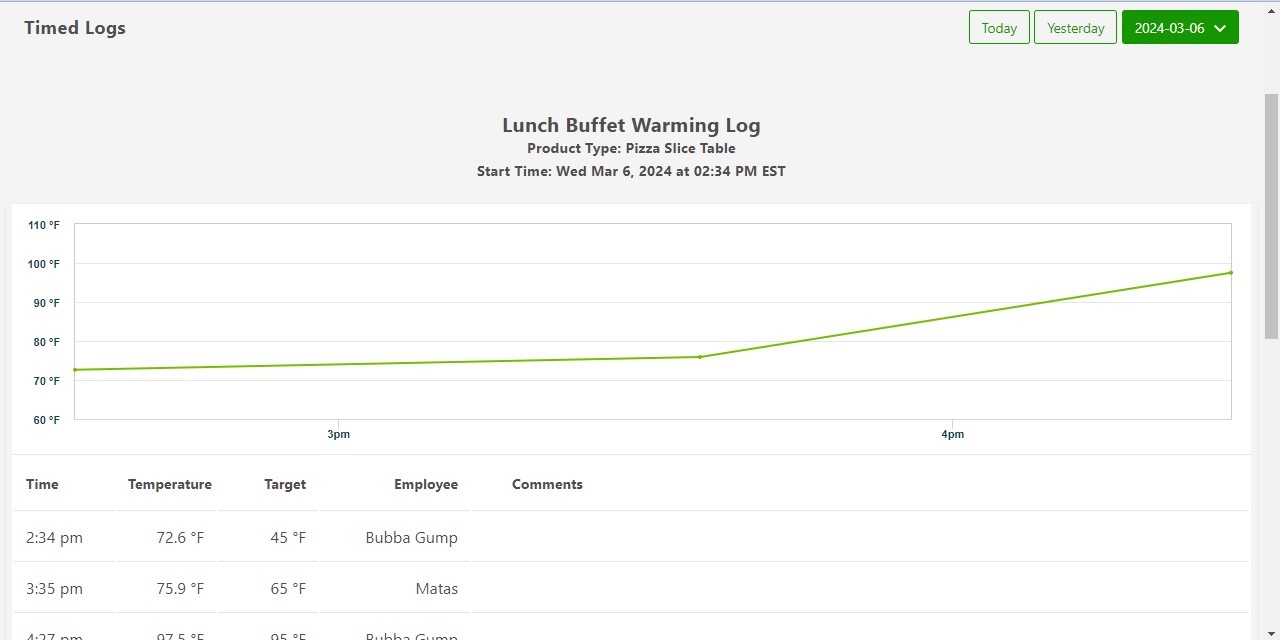
Task: Click the 4pm label on chart axis
Action: [x=952, y=435]
